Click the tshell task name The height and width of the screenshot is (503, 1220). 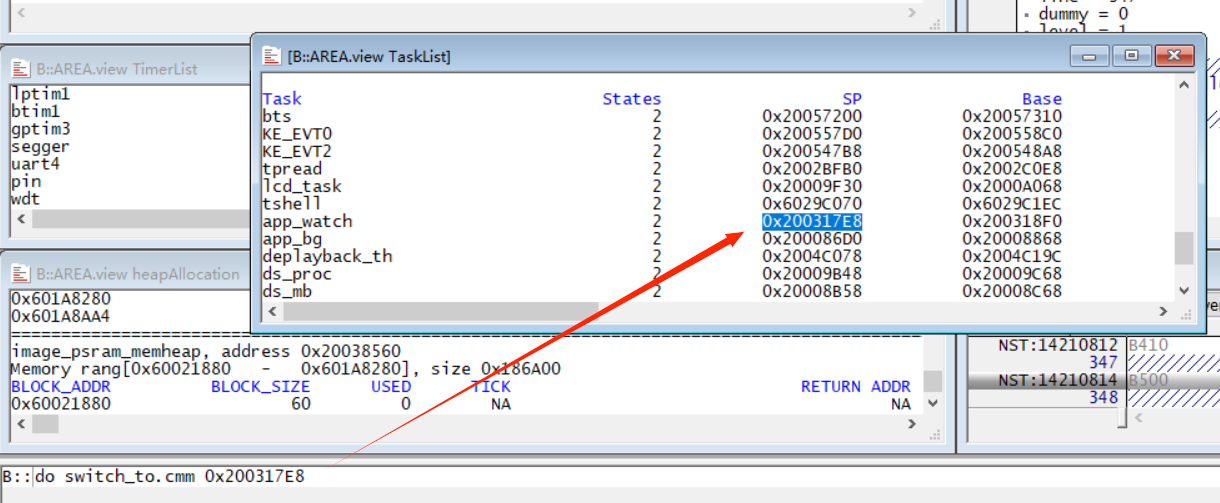pyautogui.click(x=292, y=204)
